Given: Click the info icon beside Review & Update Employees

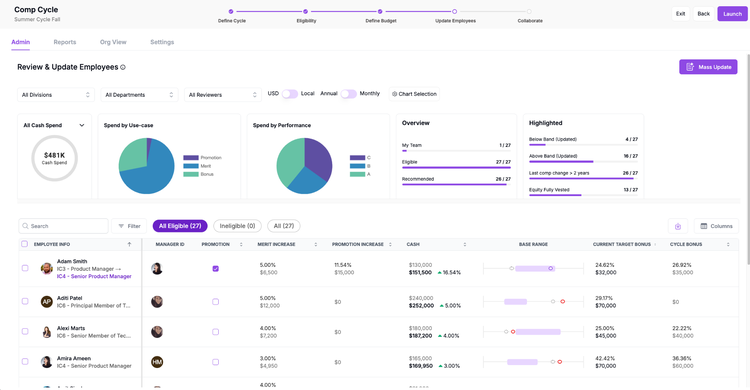Looking at the screenshot, I should pyautogui.click(x=123, y=67).
